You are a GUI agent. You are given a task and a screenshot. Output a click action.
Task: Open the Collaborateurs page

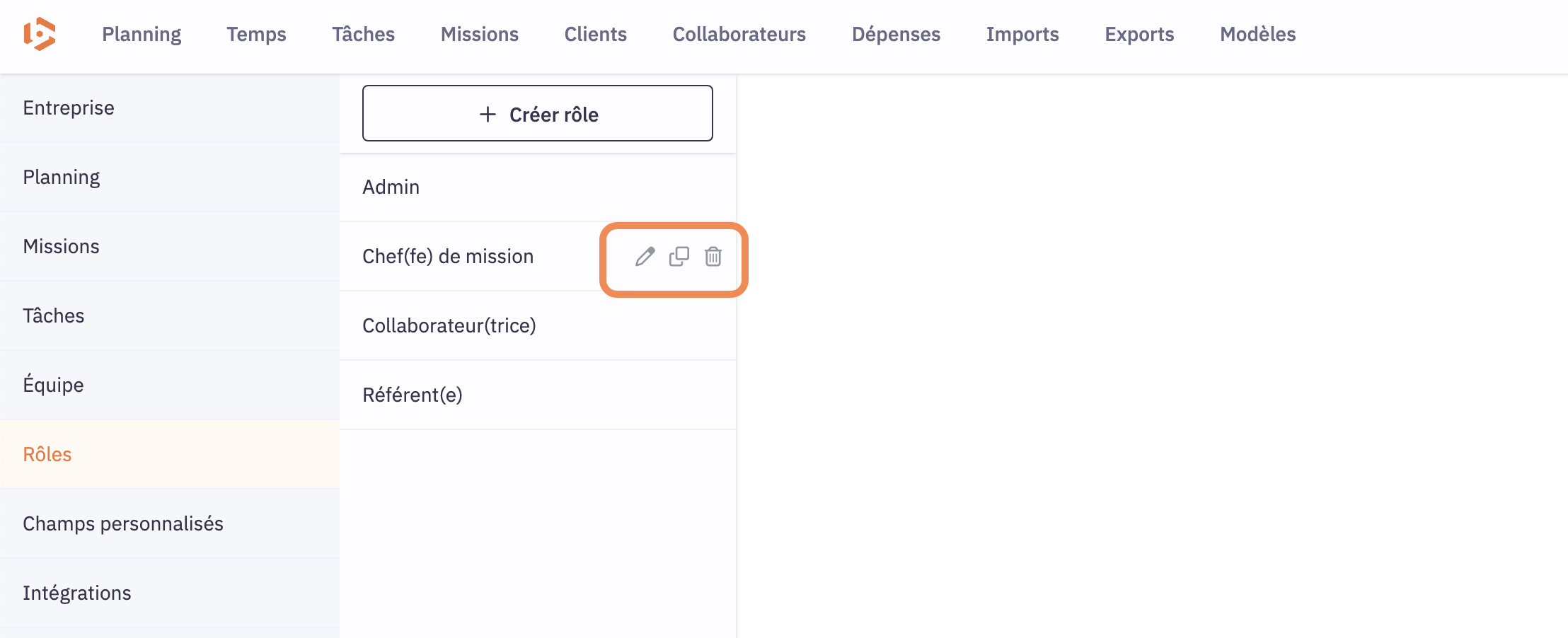(x=739, y=35)
